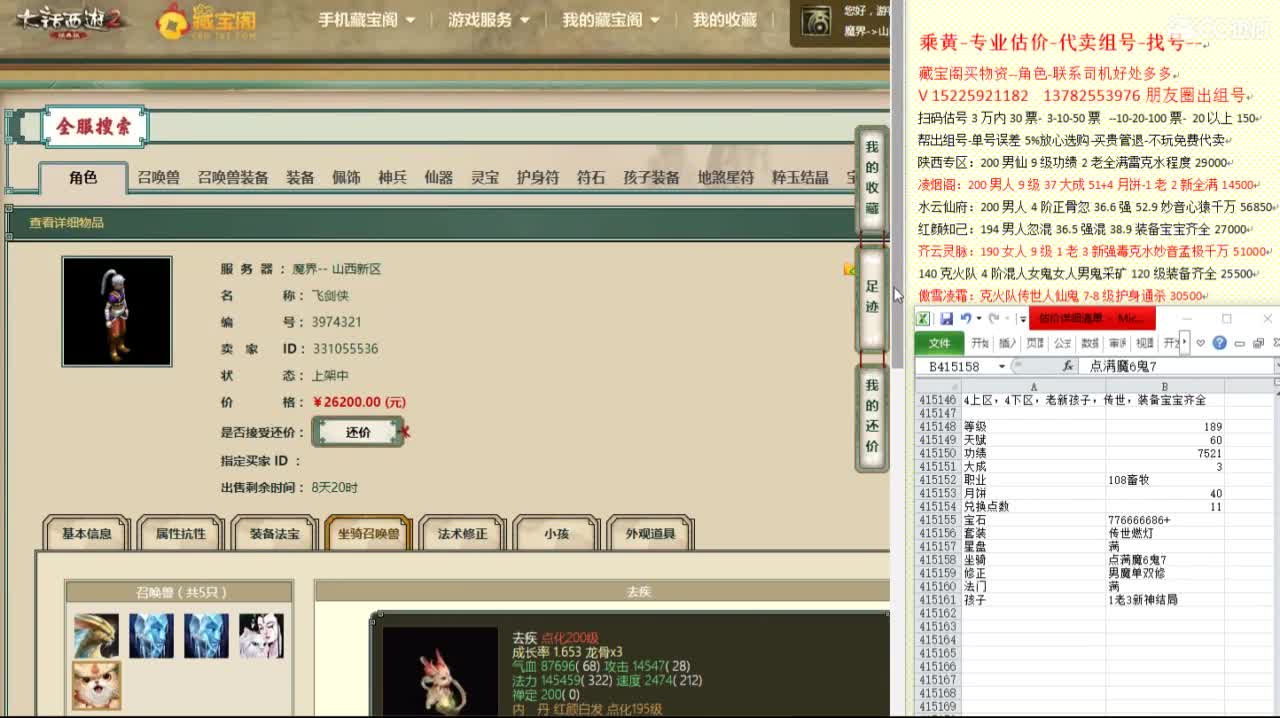
Task: Click the 全服搜索 banner button
Action: coord(94,127)
